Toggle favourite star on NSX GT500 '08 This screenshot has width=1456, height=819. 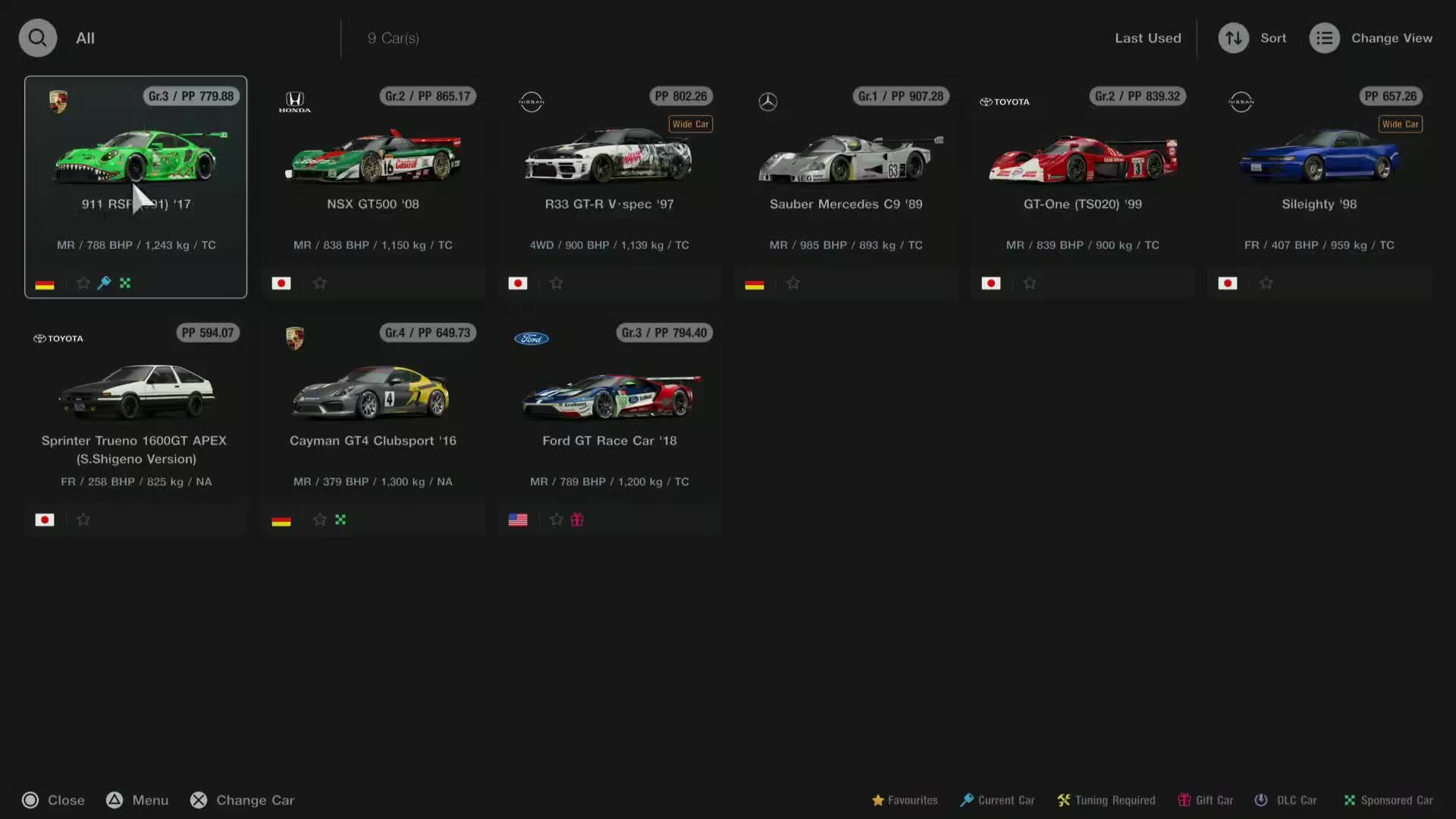(x=320, y=283)
